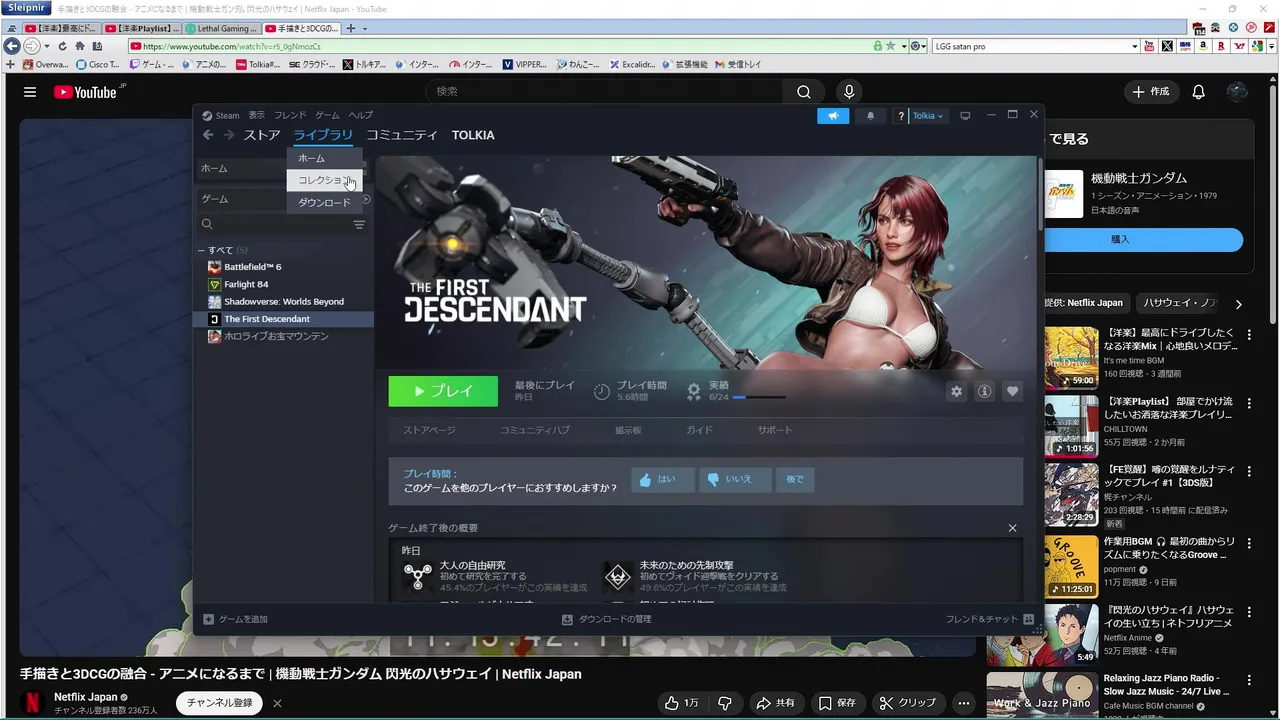1280x720 pixels.
Task: Click チャンネル登録 subscribe button
Action: [x=219, y=703]
